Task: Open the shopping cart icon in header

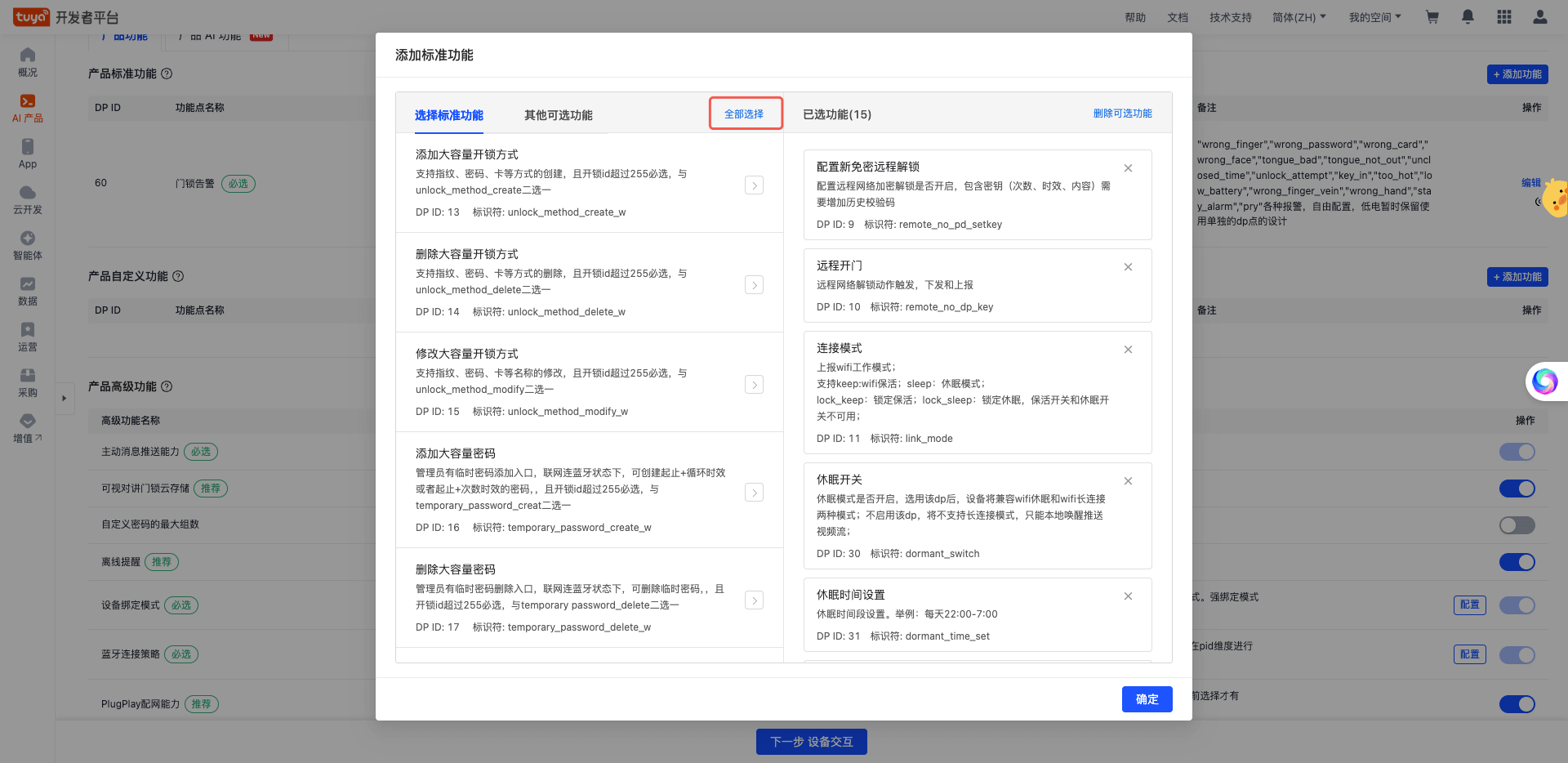Action: click(x=1432, y=17)
